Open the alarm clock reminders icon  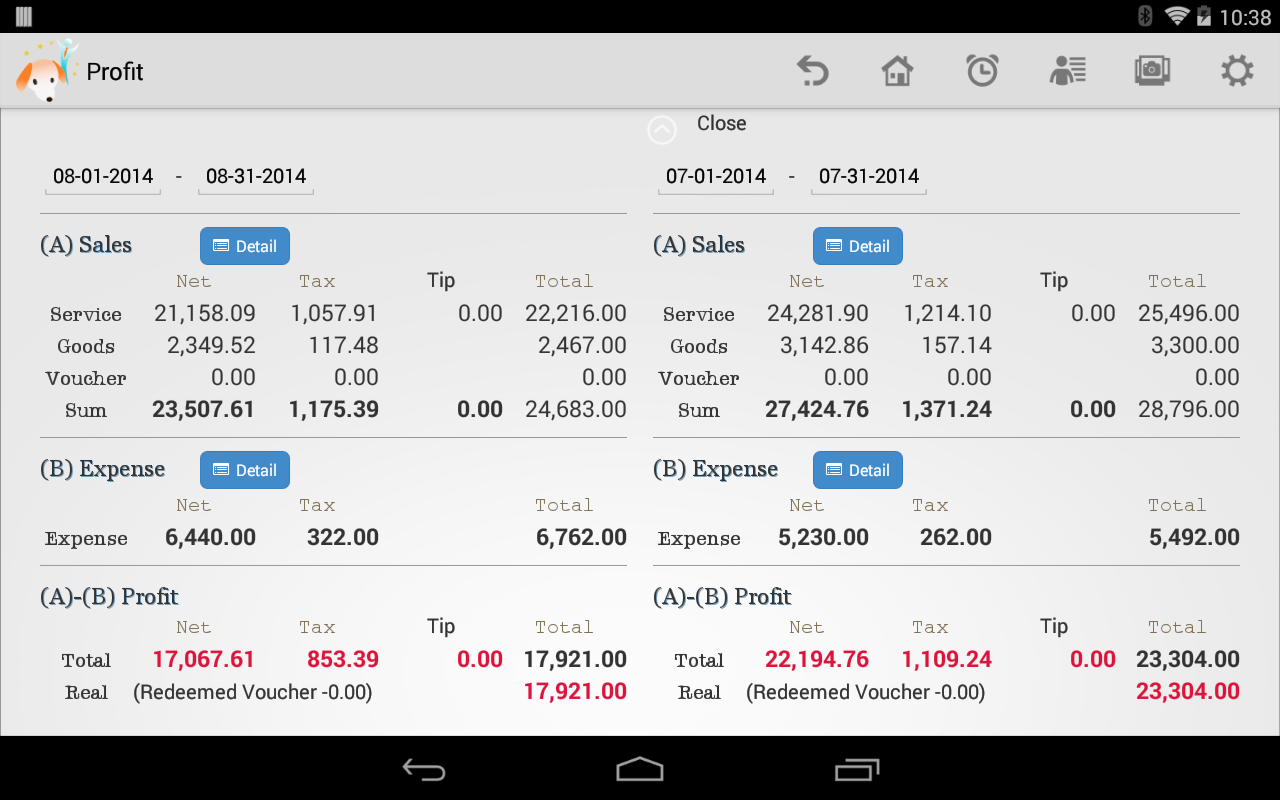982,71
